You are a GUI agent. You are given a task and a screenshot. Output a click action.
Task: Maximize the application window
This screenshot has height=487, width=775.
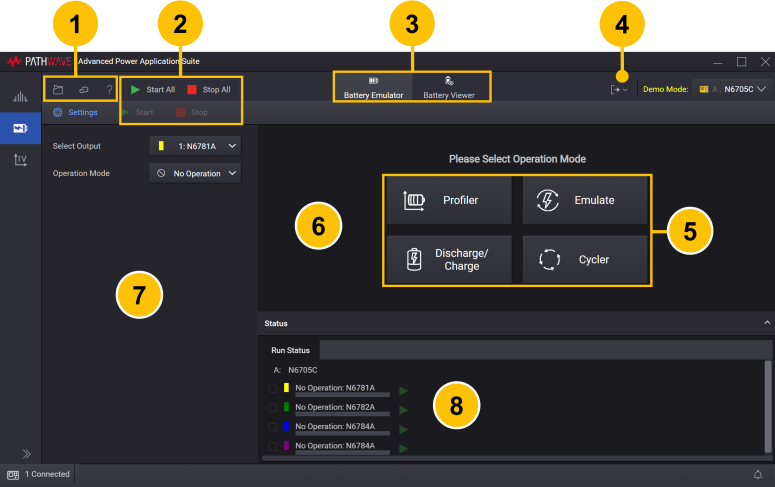tap(741, 62)
